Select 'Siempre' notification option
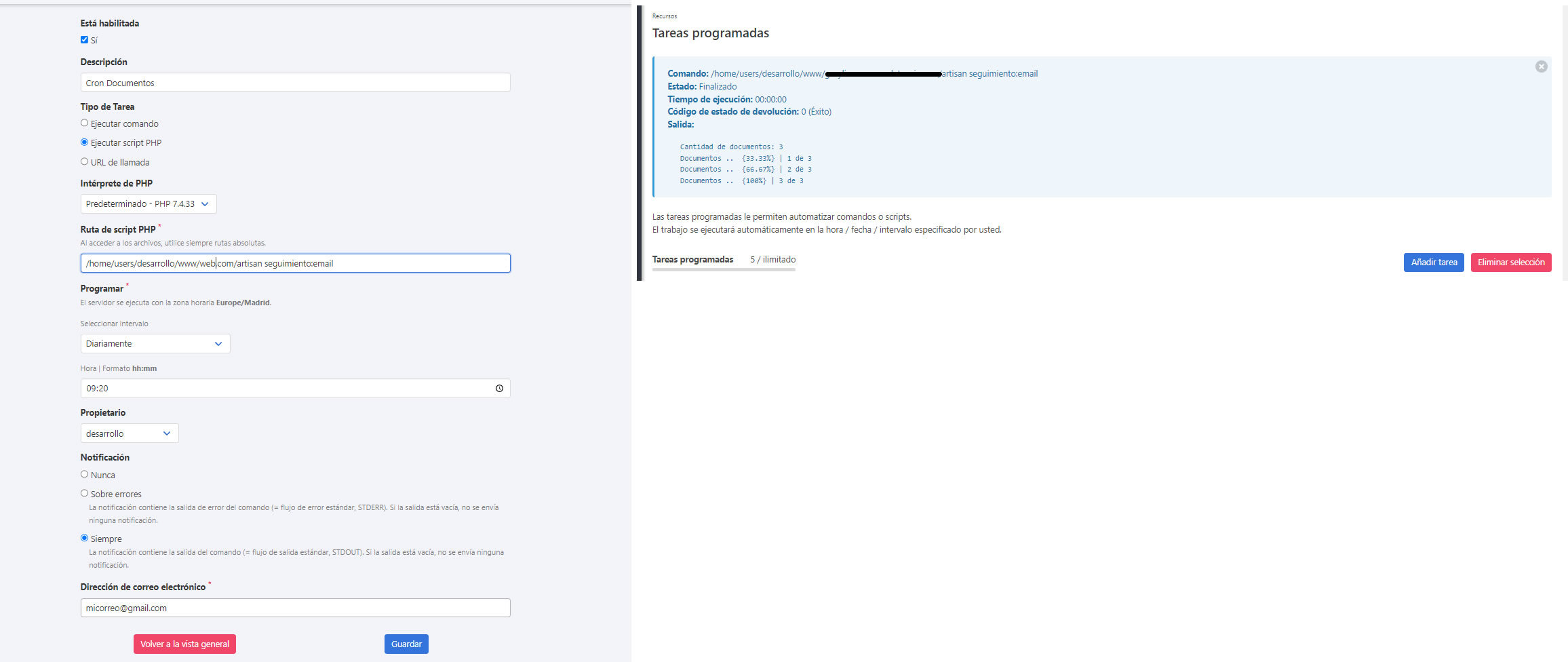1568x662 pixels. point(84,539)
